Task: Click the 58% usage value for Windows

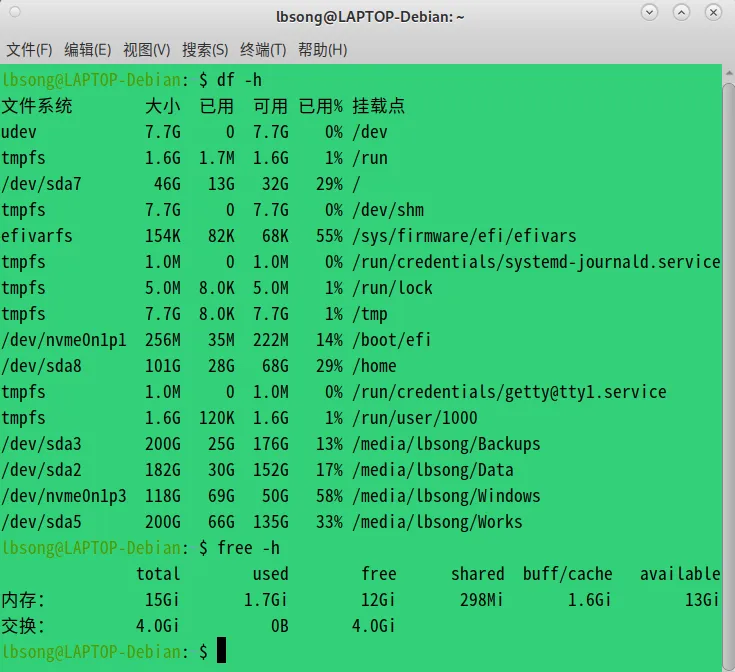Action: point(330,496)
